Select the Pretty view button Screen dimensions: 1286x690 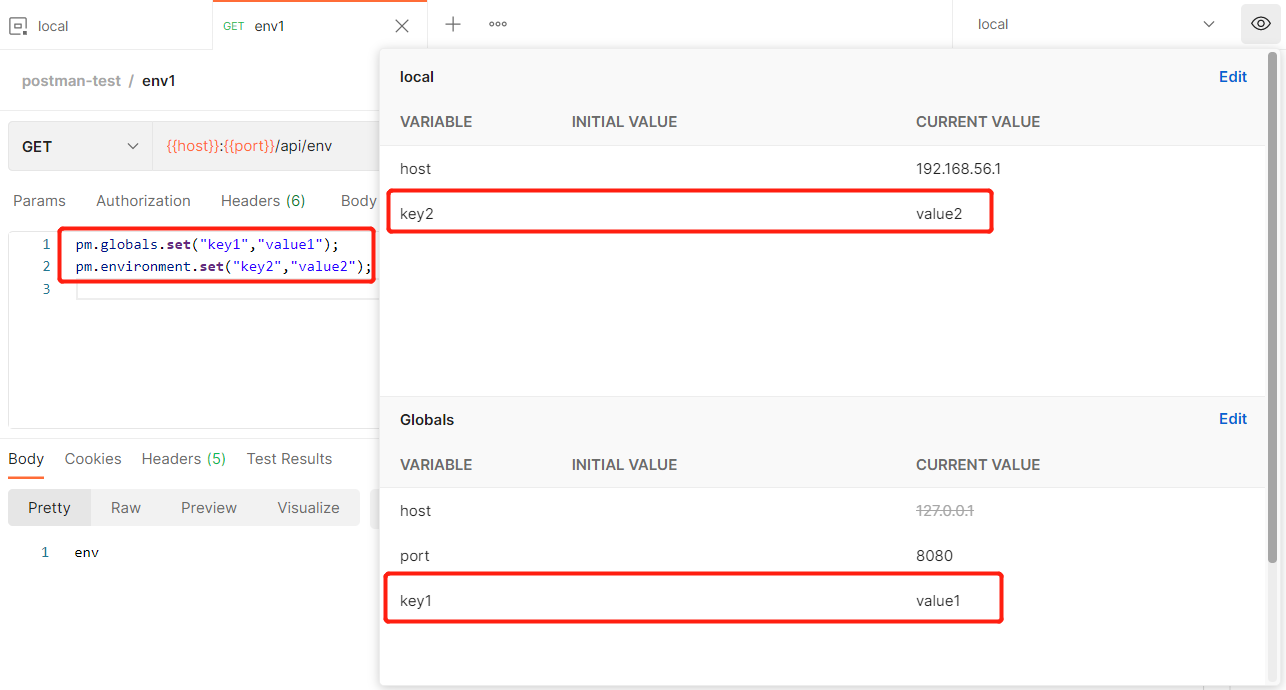(49, 508)
